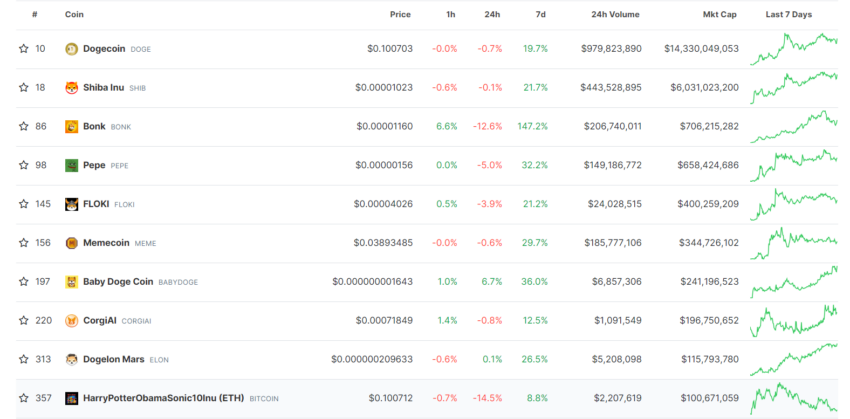Star the HarryPotterObamaSonic10Inu row
This screenshot has width=850, height=419.
[23, 398]
